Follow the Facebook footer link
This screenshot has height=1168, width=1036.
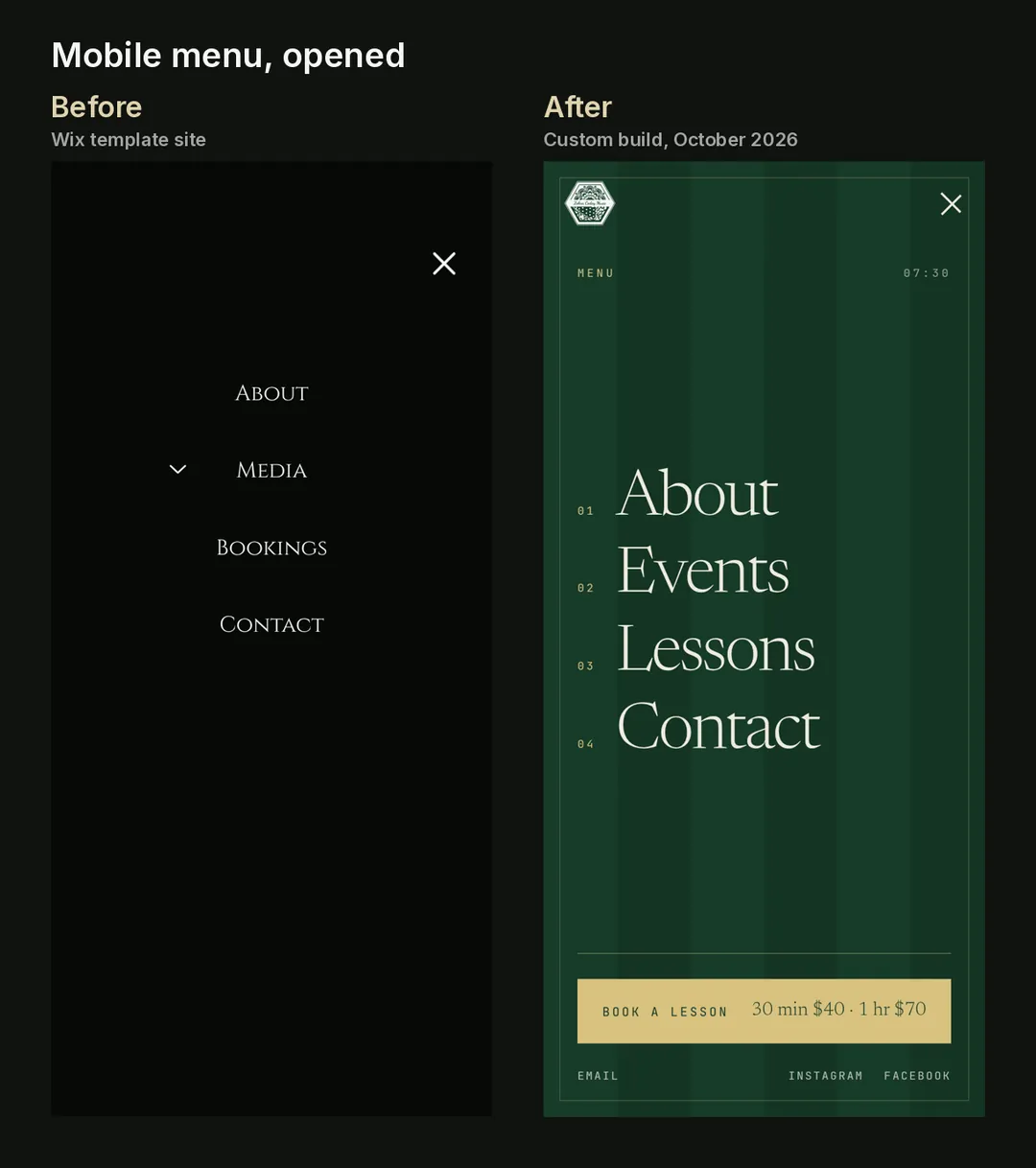(917, 1076)
